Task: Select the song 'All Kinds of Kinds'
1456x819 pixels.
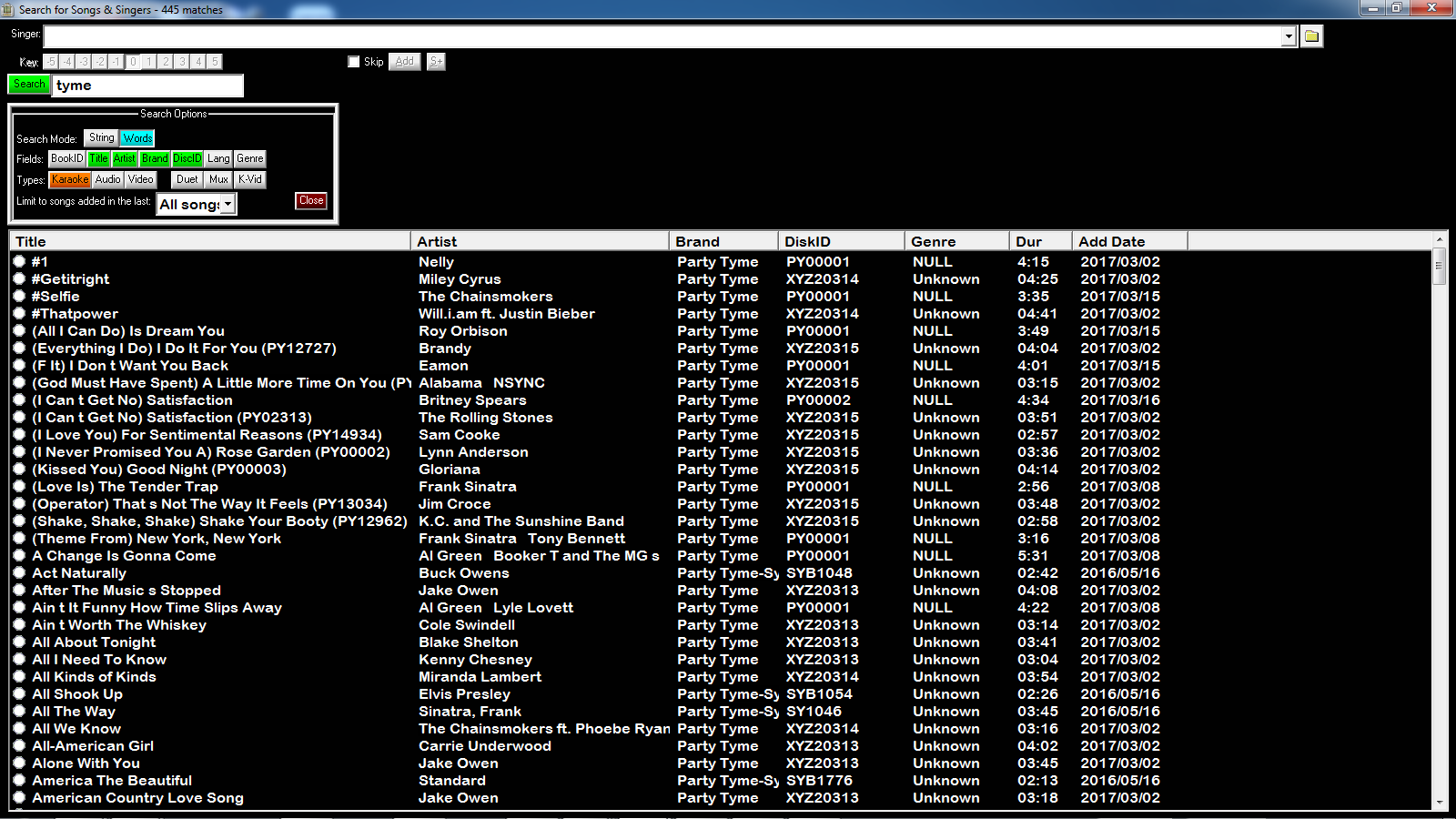Action: click(94, 676)
